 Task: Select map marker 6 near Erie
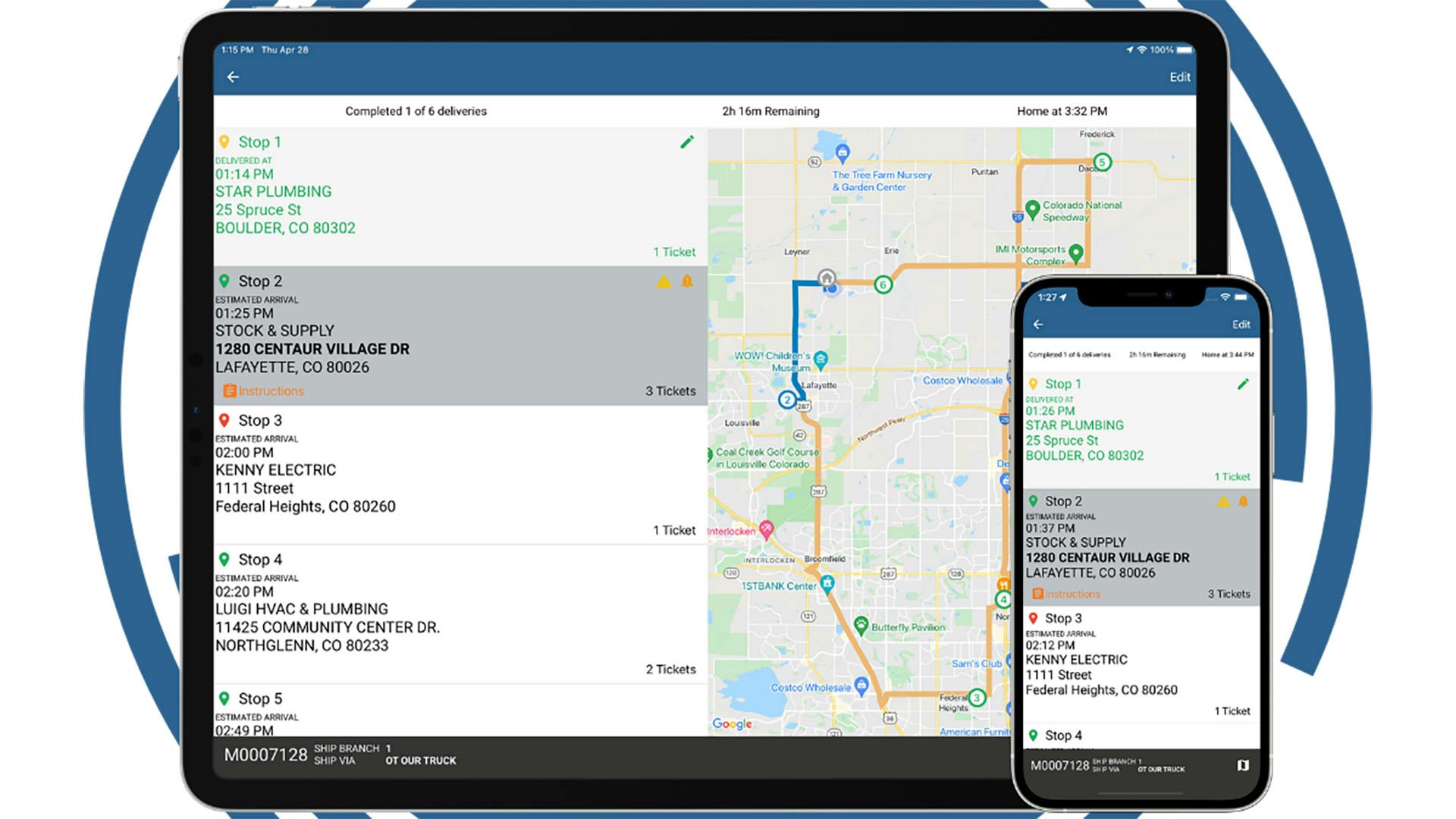point(883,285)
